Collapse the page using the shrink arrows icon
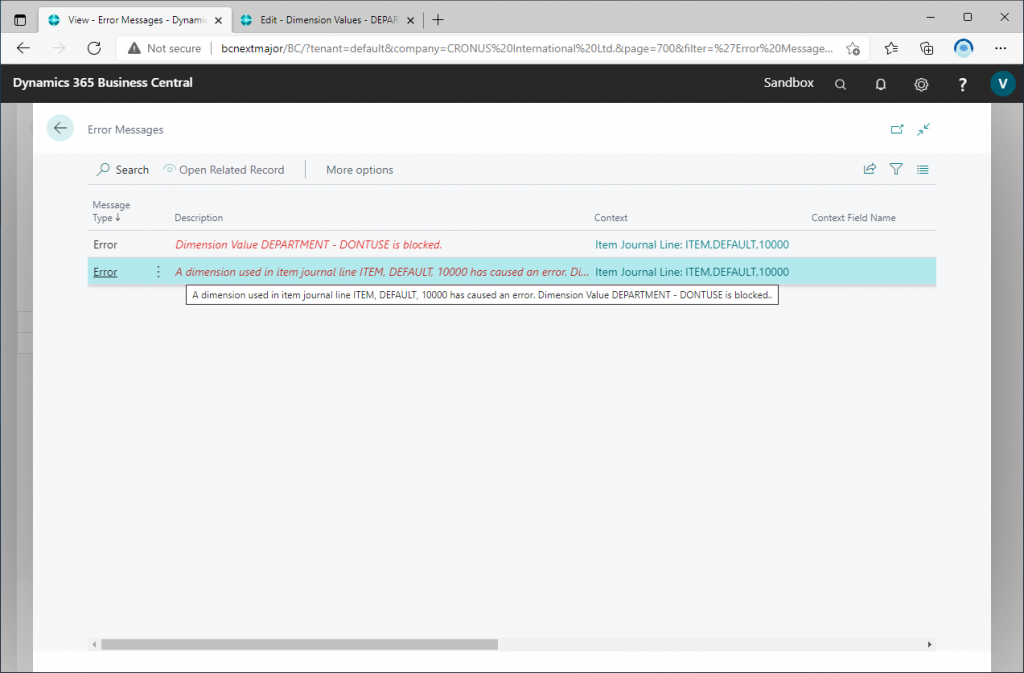 coord(923,129)
